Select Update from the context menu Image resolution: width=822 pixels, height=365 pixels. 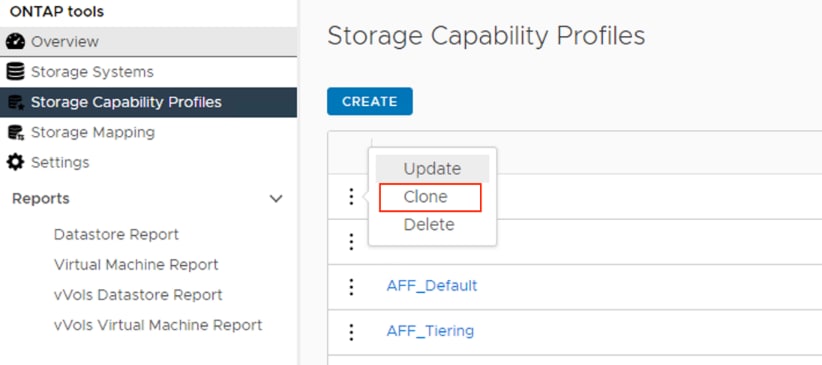pos(432,168)
